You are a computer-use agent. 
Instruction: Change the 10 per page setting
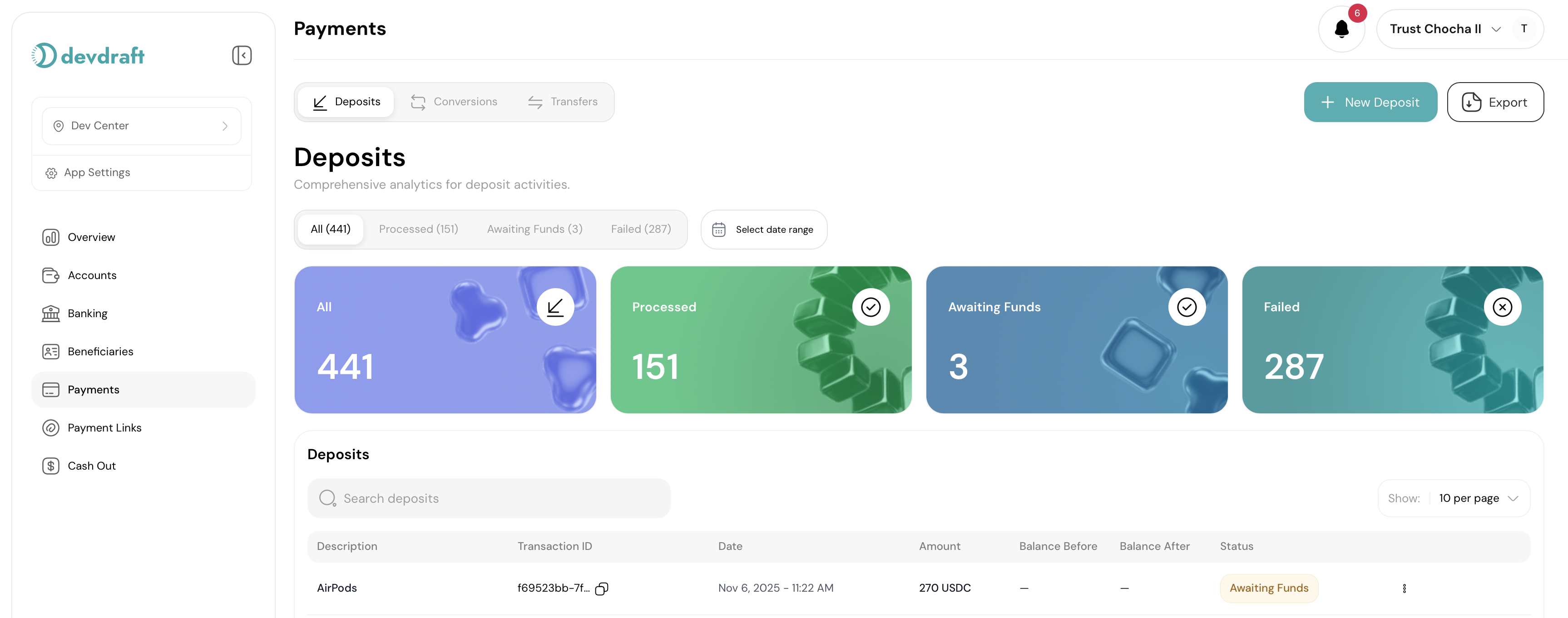pos(1479,498)
